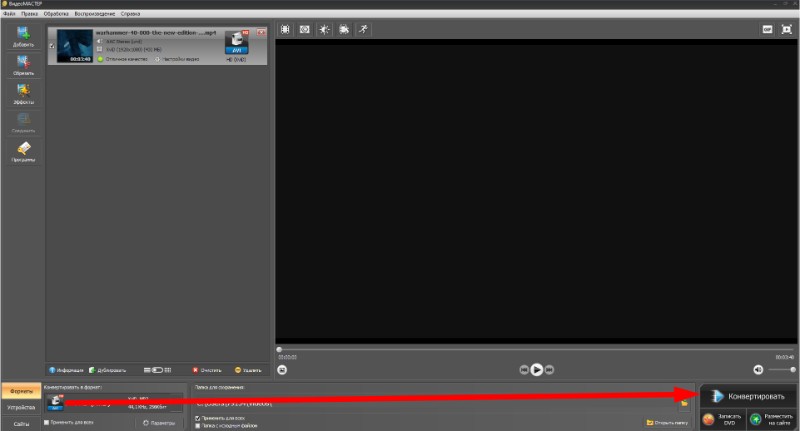Switch to the Устройства tab
The width and height of the screenshot is (800, 431).
tap(21, 408)
